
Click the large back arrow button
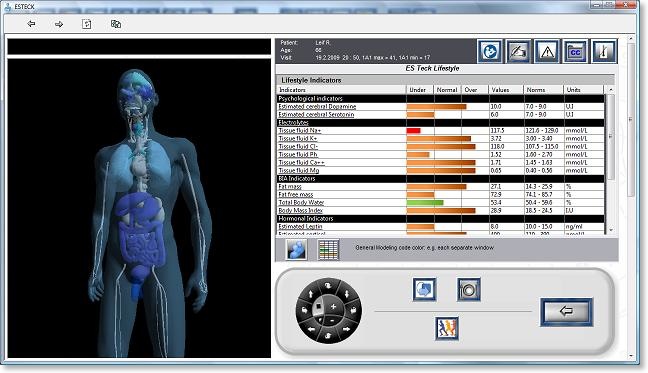[566, 312]
